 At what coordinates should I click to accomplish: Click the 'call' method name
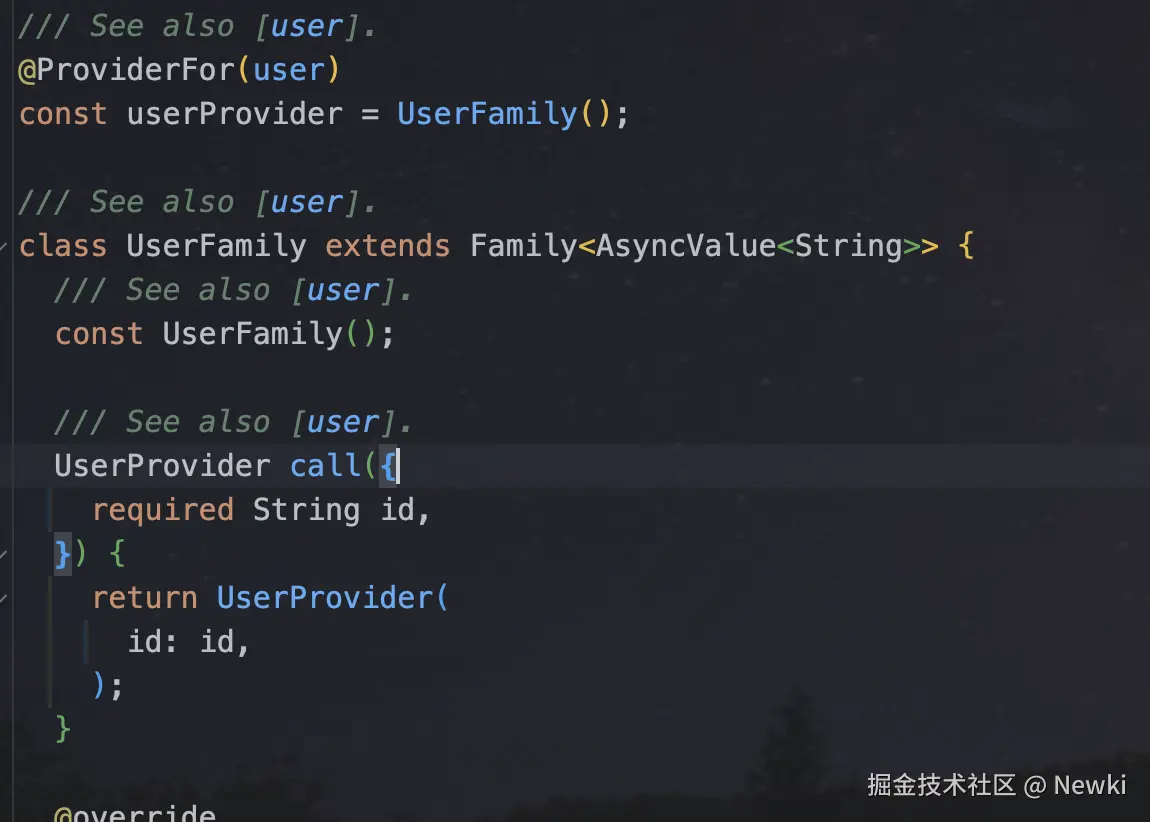point(325,466)
